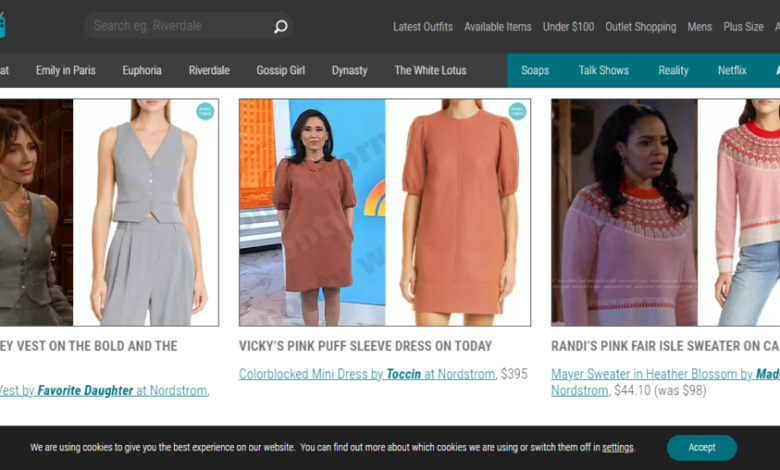This screenshot has width=780, height=470.
Task: Select Euphoria show
Action: 142,71
